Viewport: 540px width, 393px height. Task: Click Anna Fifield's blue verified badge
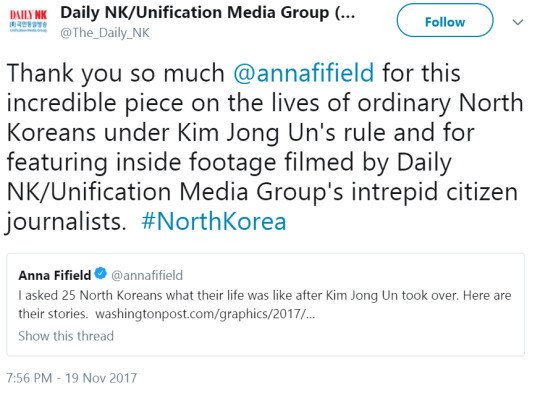[x=101, y=274]
